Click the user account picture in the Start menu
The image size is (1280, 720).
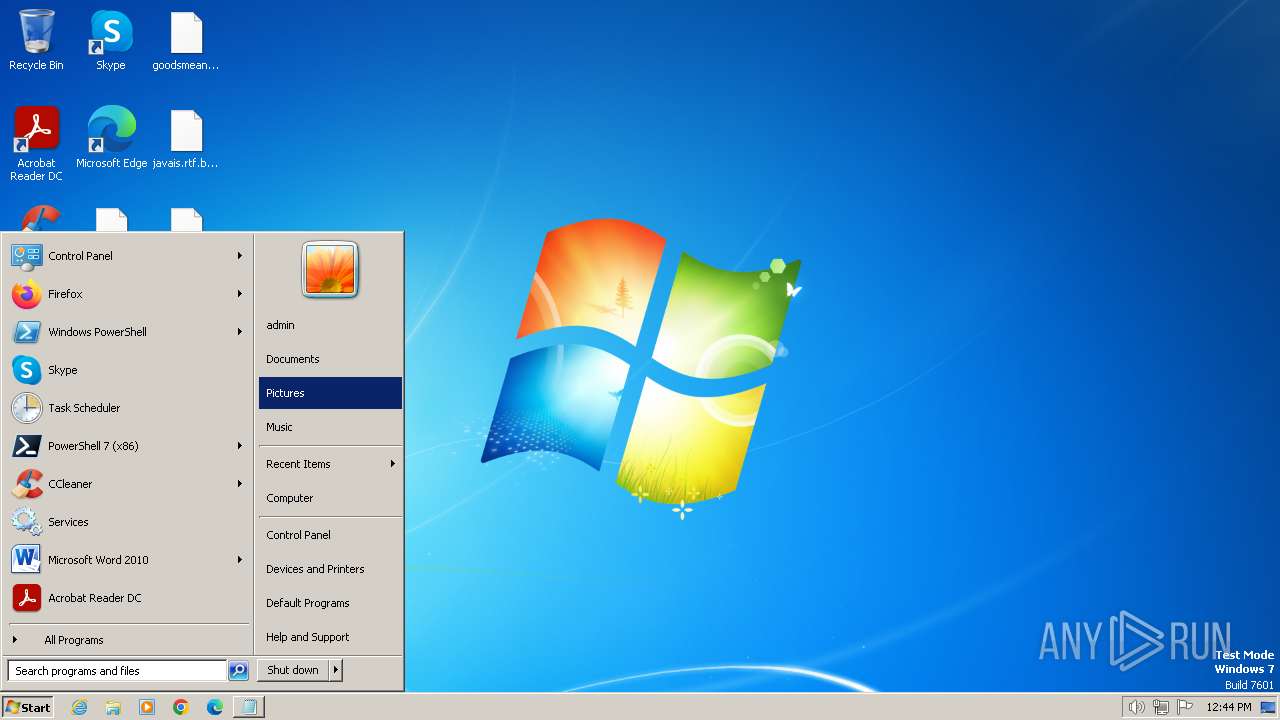pos(330,269)
